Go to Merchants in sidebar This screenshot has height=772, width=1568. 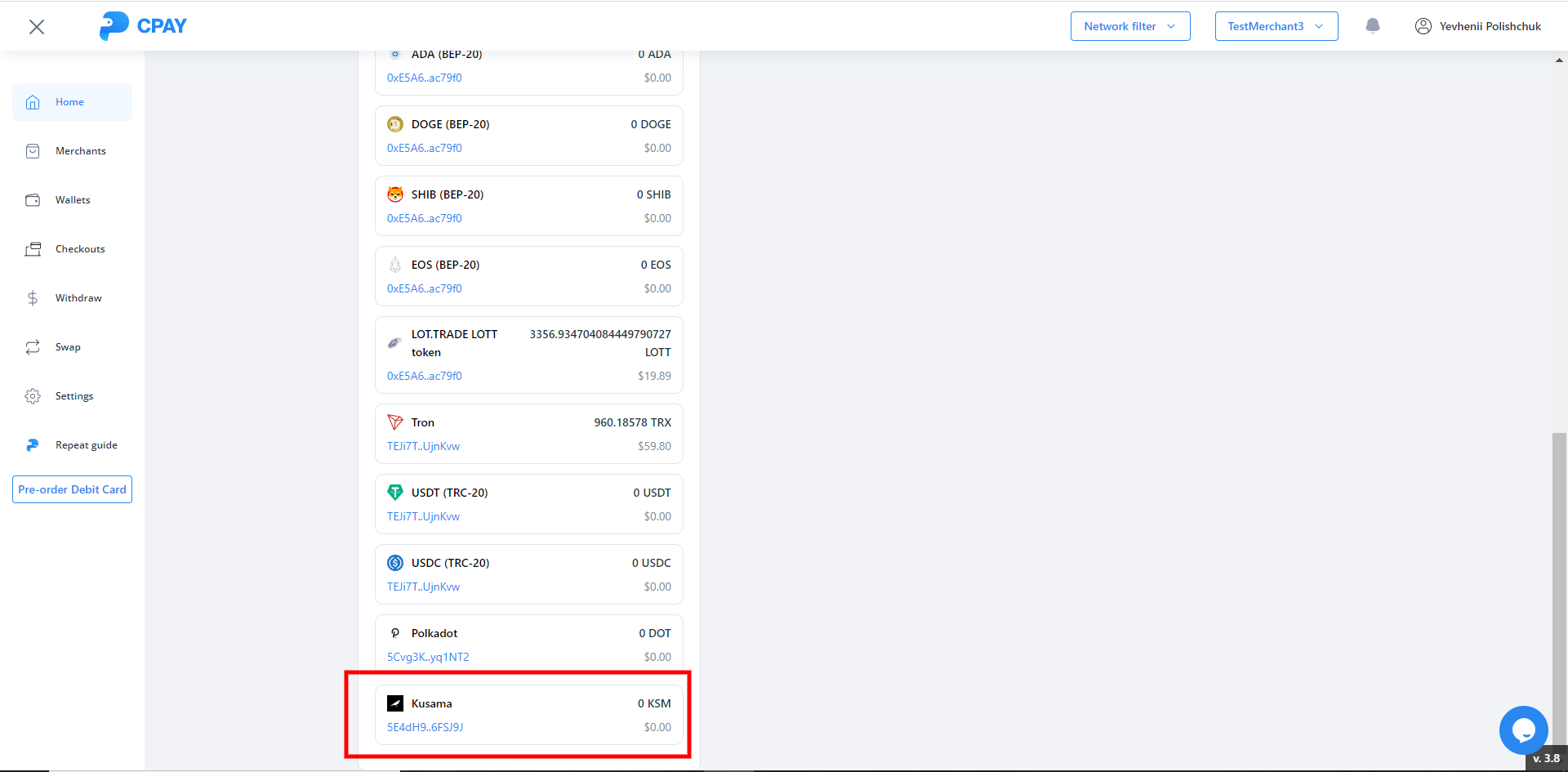[x=80, y=151]
